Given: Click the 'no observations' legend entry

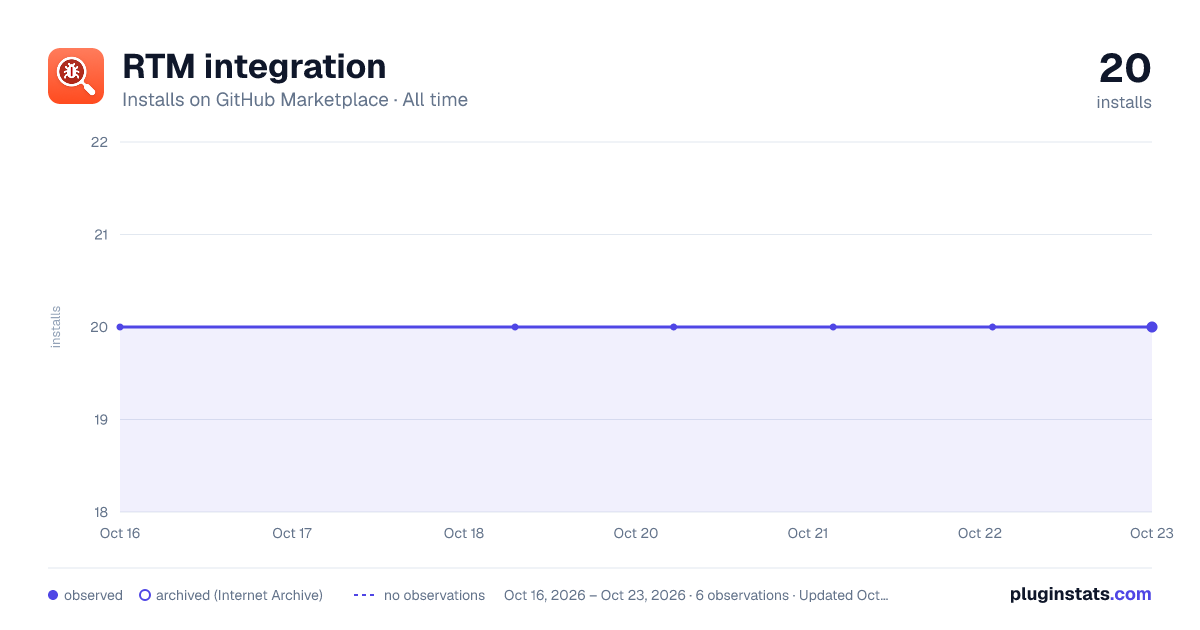Looking at the screenshot, I should 419,595.
